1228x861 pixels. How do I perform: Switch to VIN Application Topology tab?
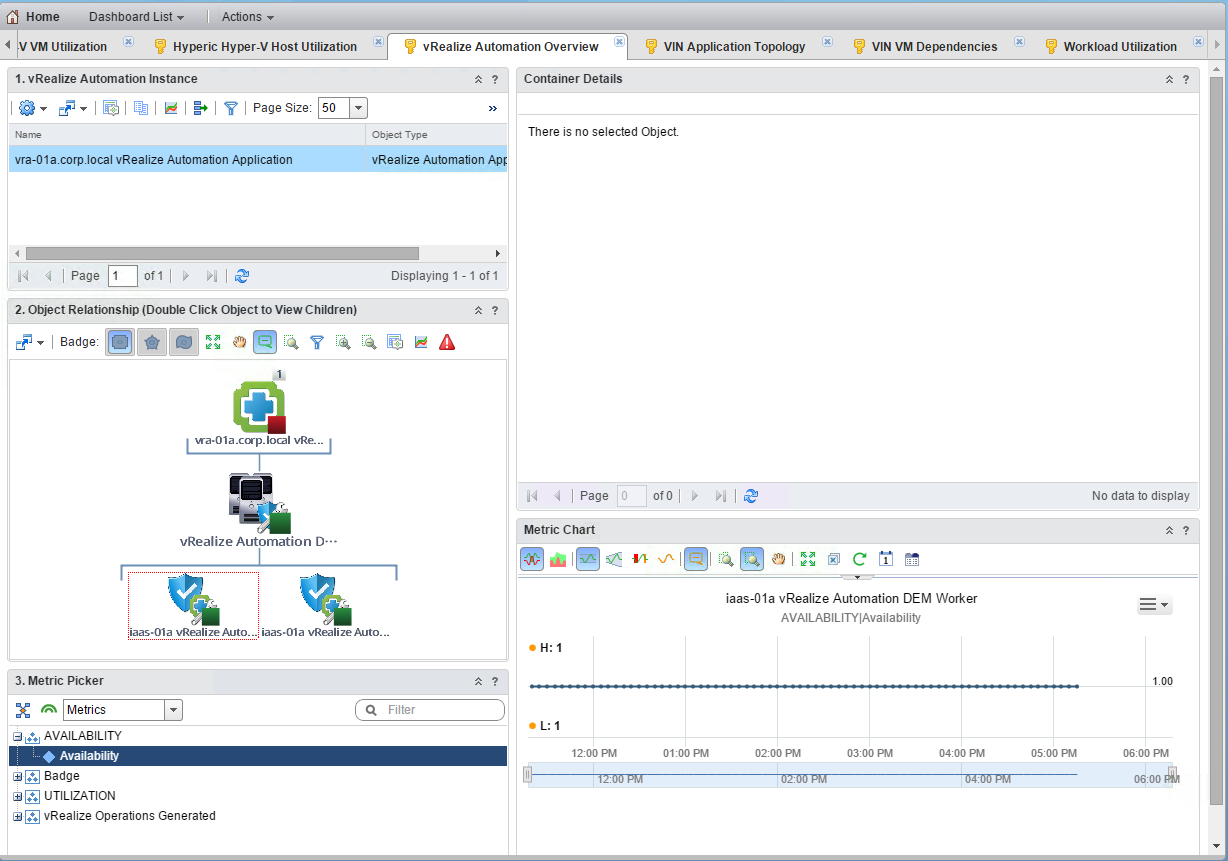[735, 46]
